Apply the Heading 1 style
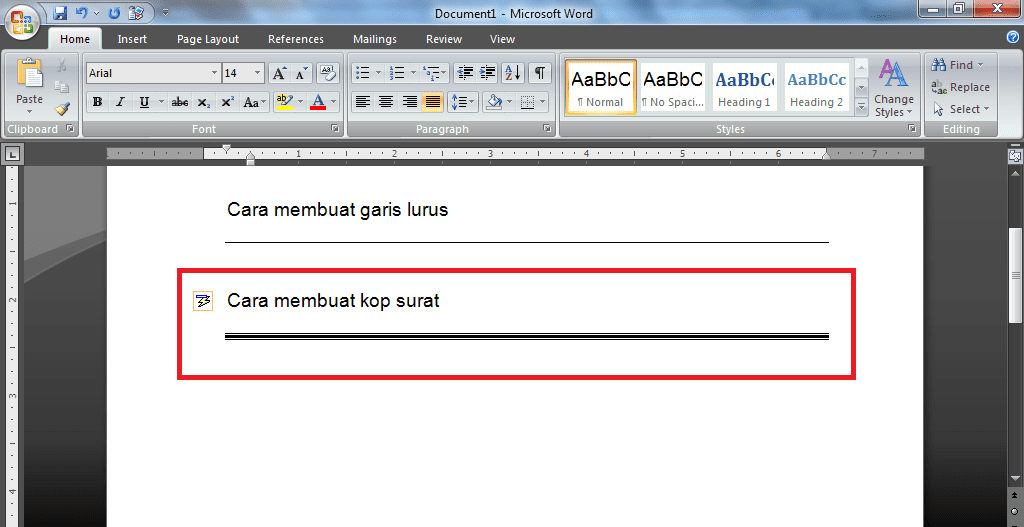This screenshot has width=1024, height=527. point(744,88)
